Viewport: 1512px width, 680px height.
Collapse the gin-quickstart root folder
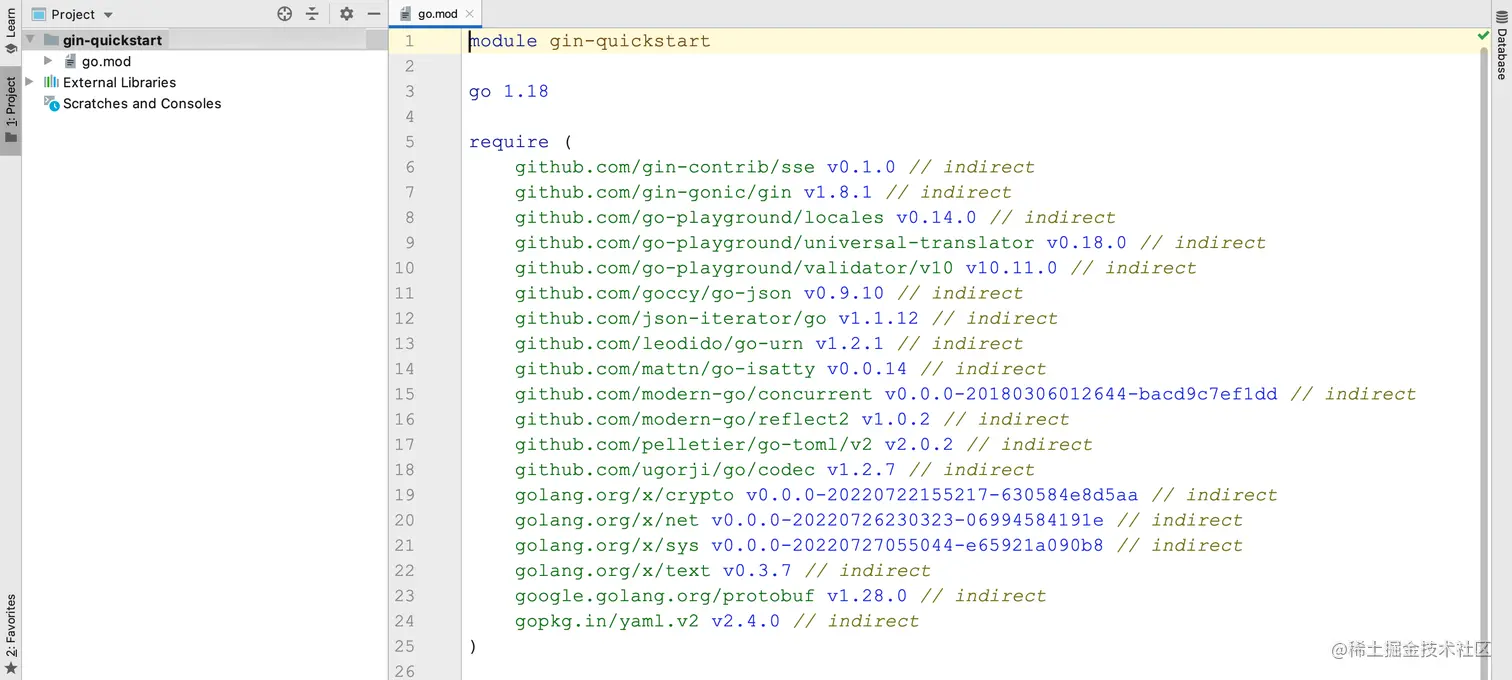30,40
